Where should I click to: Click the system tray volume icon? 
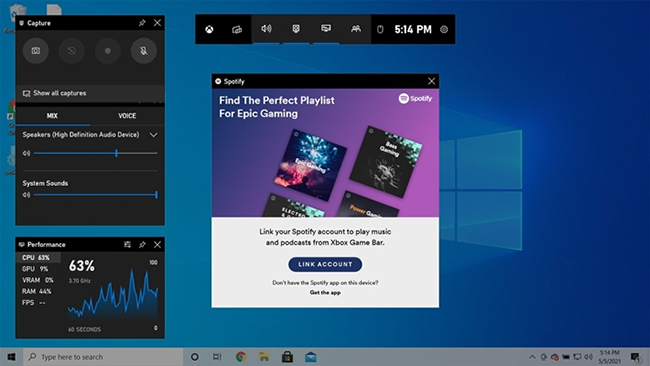[588, 357]
